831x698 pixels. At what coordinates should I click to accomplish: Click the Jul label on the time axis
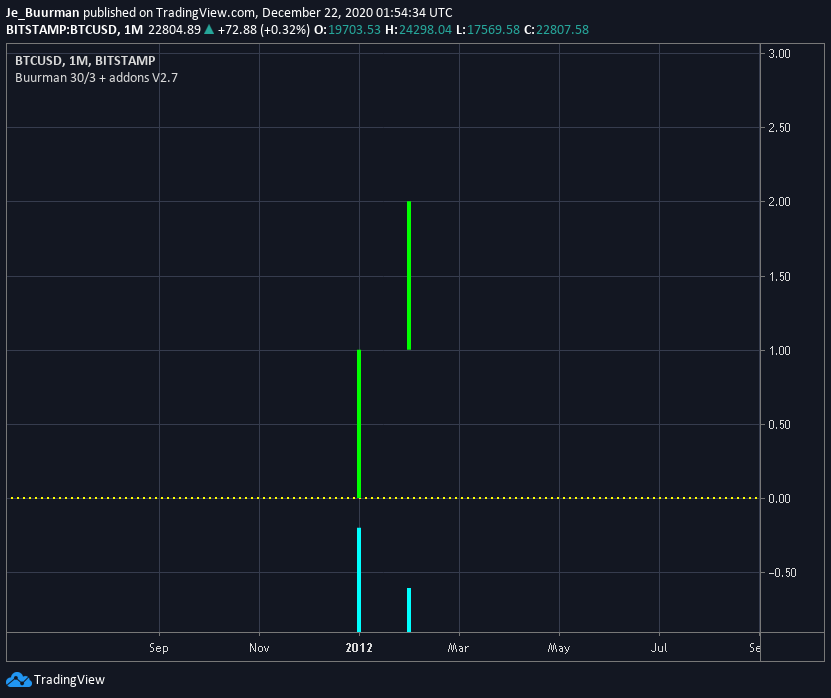(x=659, y=648)
